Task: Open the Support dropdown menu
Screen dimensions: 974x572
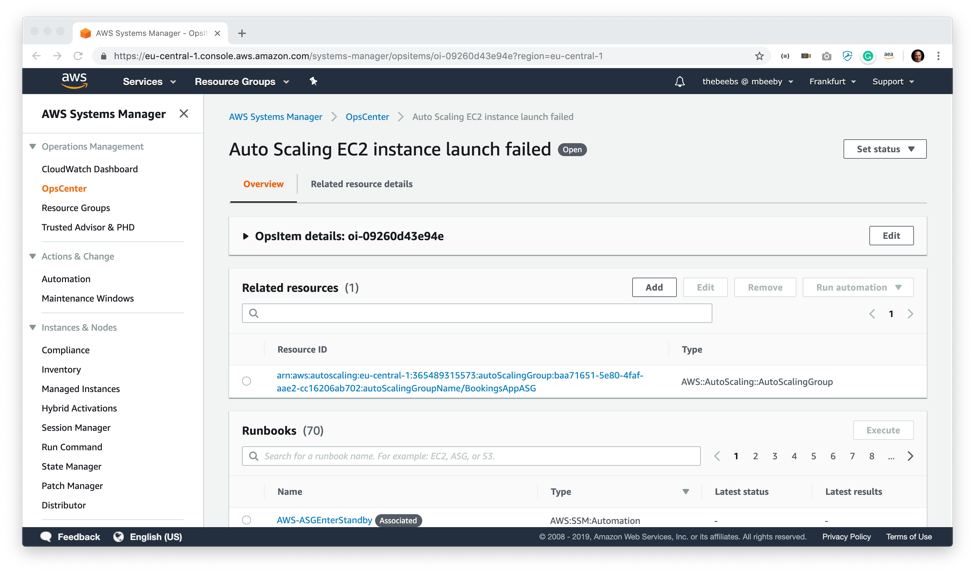Action: point(893,81)
